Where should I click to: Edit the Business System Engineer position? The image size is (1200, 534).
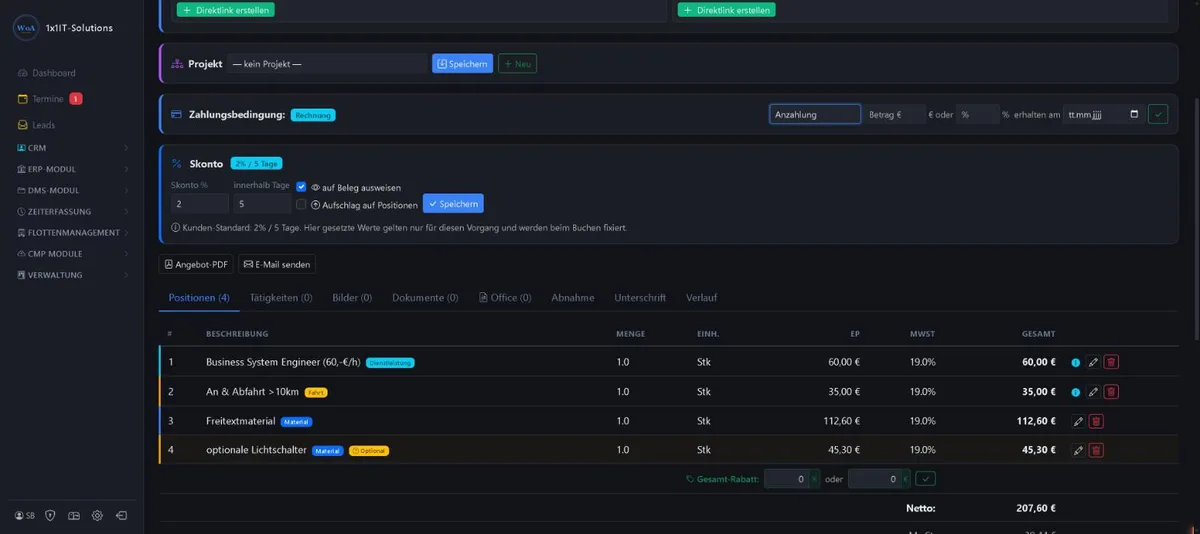[1093, 363]
